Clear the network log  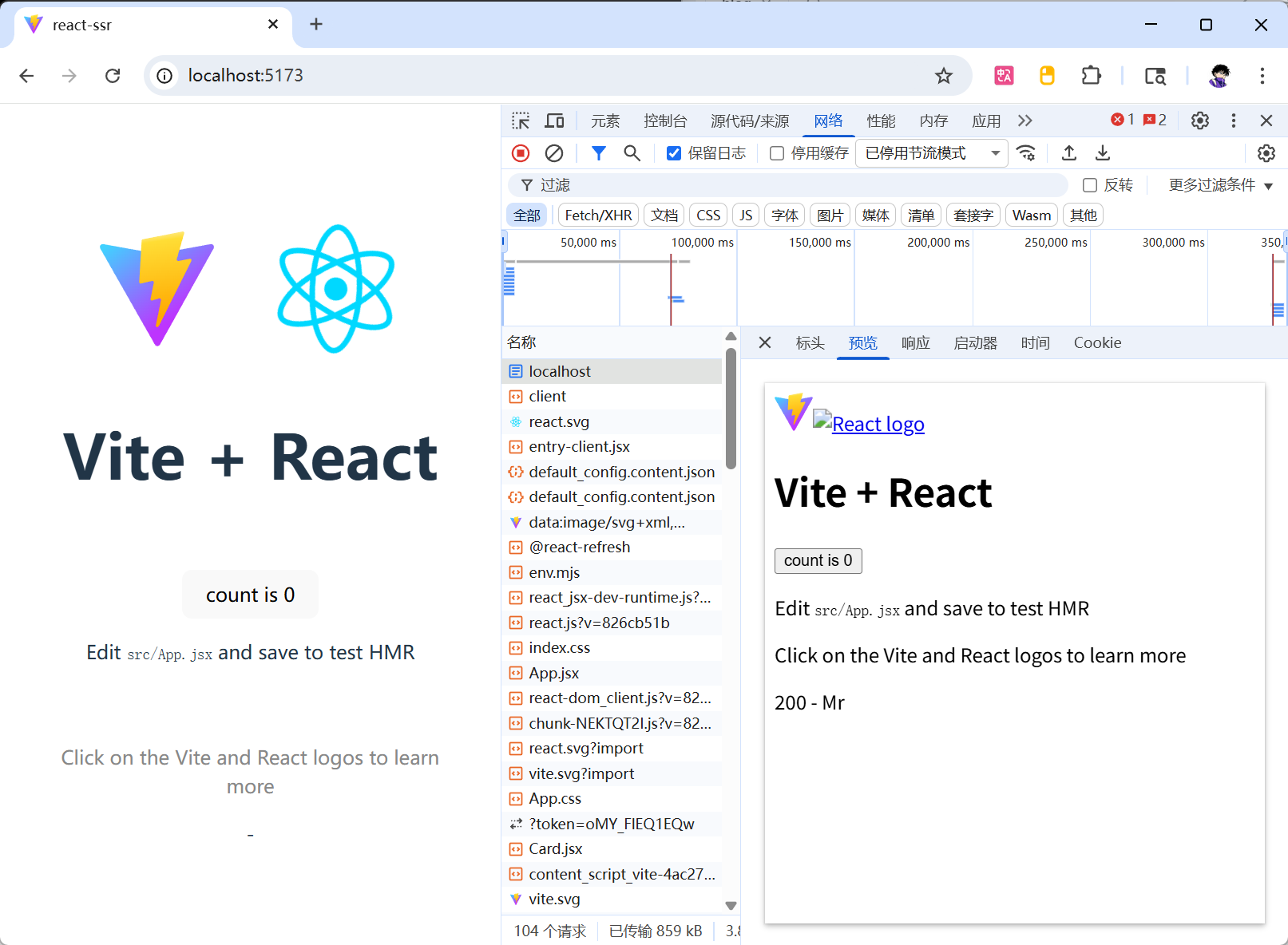554,153
